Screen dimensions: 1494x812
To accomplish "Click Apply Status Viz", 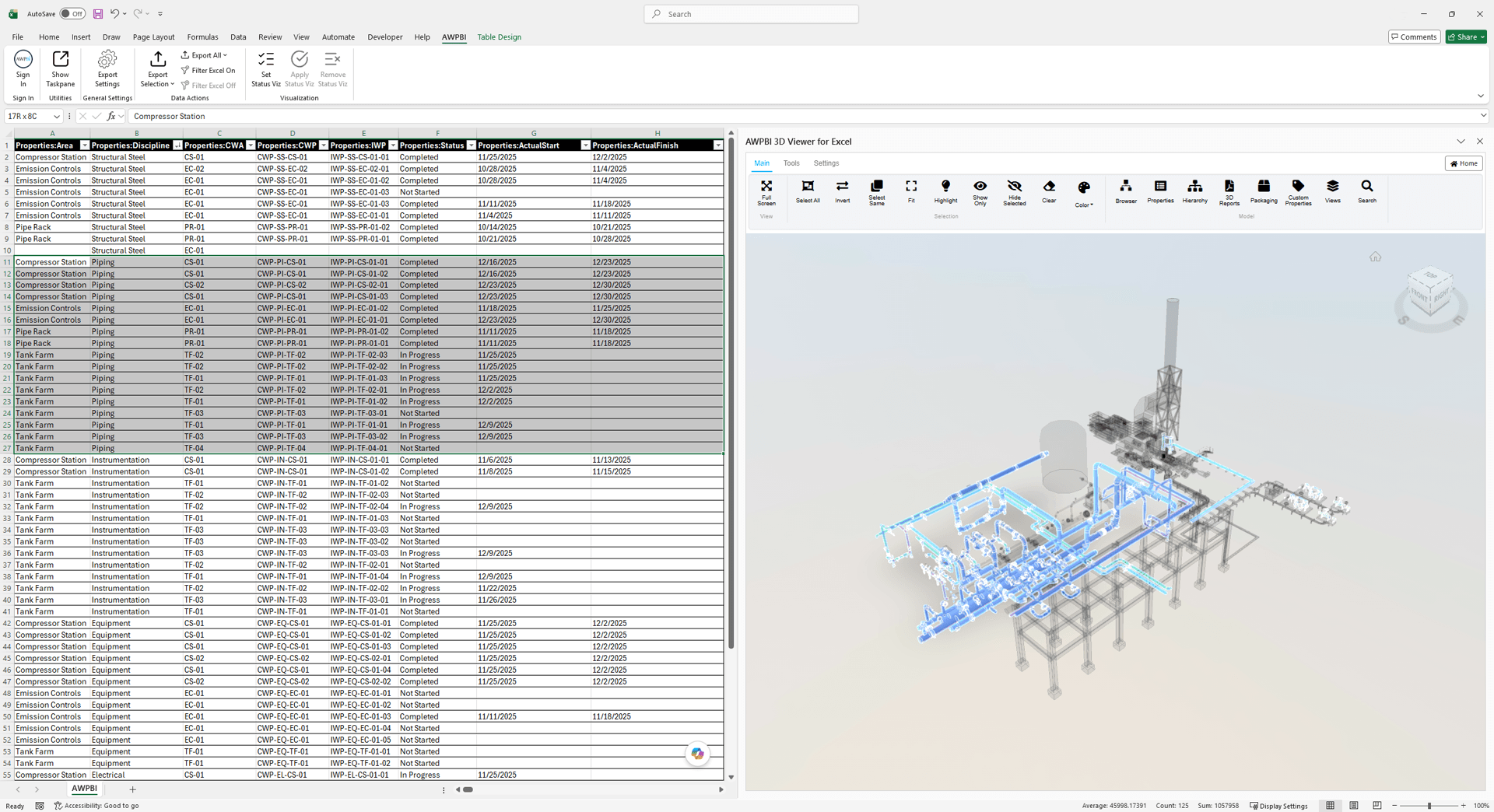I will point(300,69).
